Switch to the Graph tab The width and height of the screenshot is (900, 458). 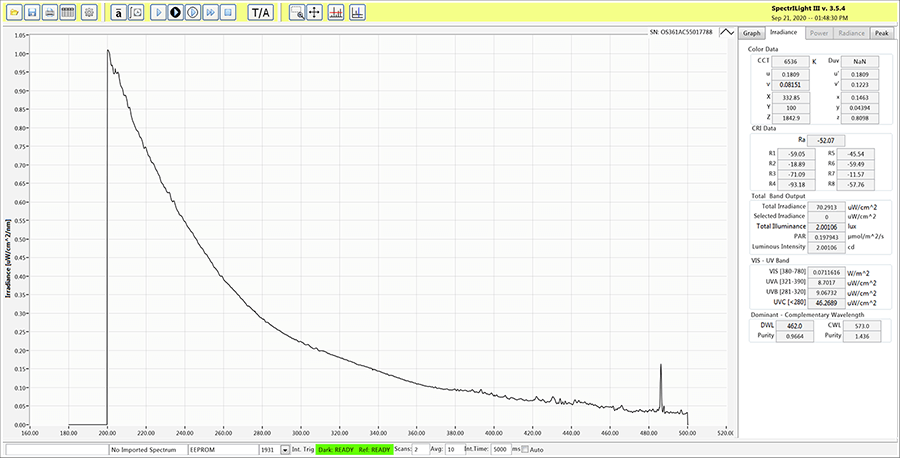751,33
